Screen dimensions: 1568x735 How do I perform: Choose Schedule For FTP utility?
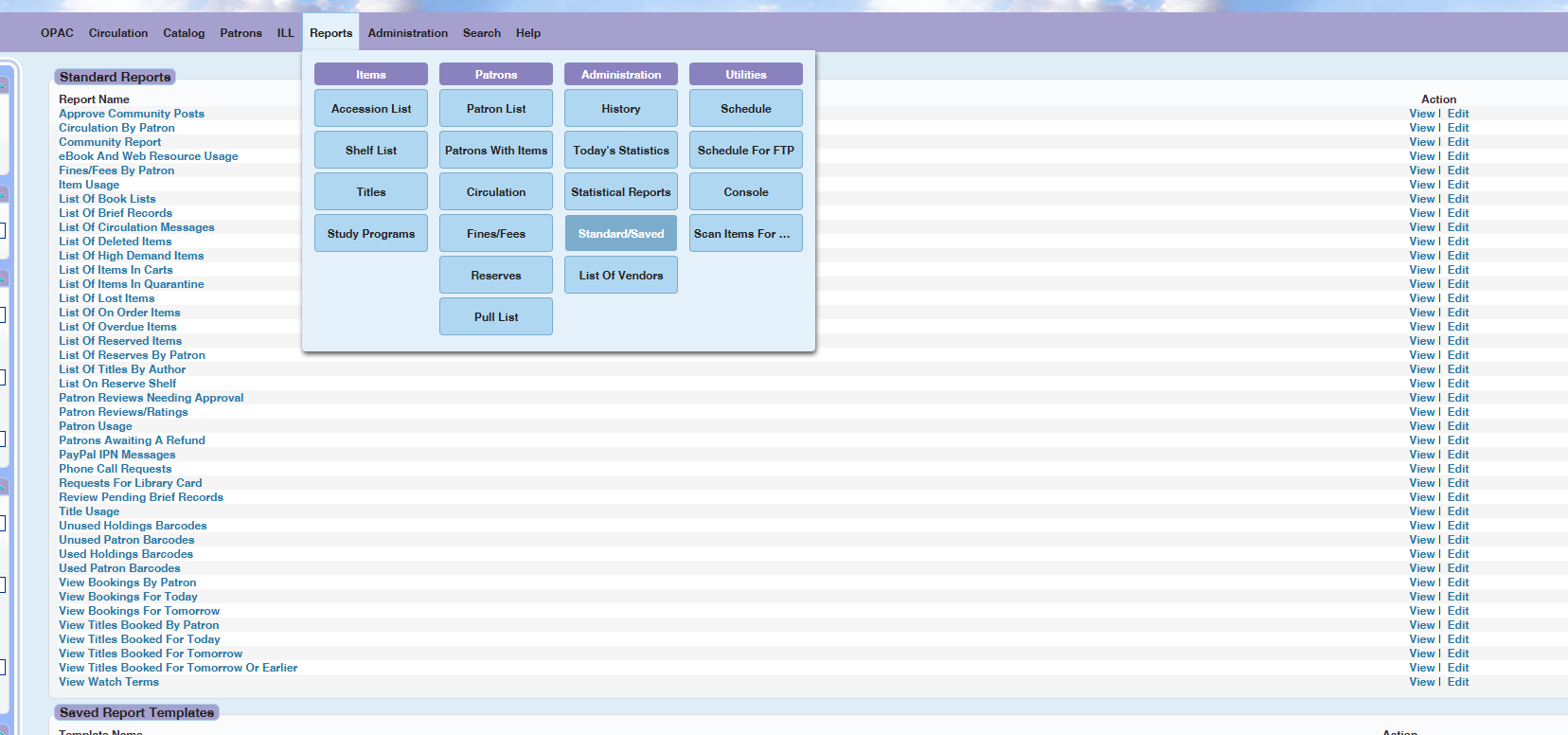(746, 151)
